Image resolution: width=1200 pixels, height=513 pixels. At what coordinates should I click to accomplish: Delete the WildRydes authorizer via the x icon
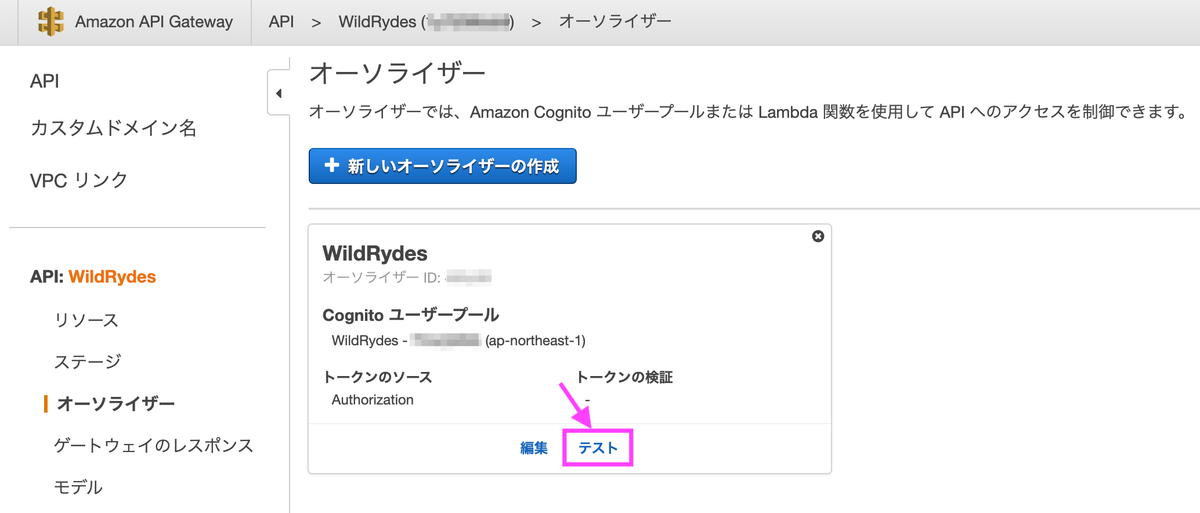pyautogui.click(x=818, y=236)
